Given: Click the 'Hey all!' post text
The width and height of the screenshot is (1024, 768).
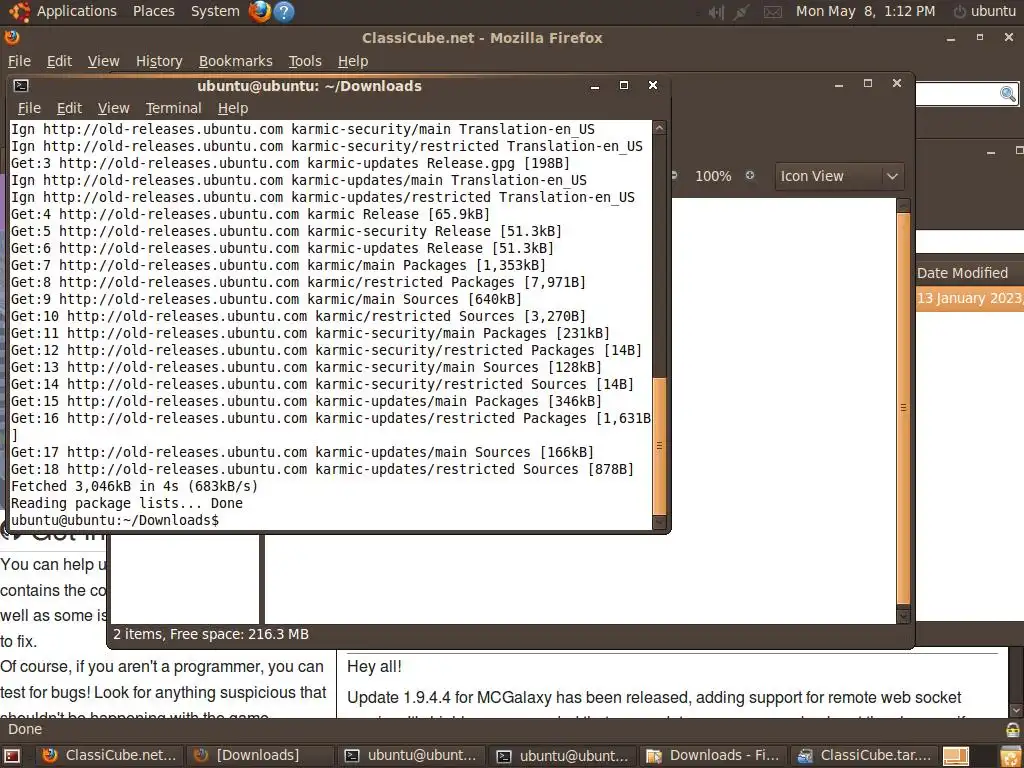Looking at the screenshot, I should point(374,666).
